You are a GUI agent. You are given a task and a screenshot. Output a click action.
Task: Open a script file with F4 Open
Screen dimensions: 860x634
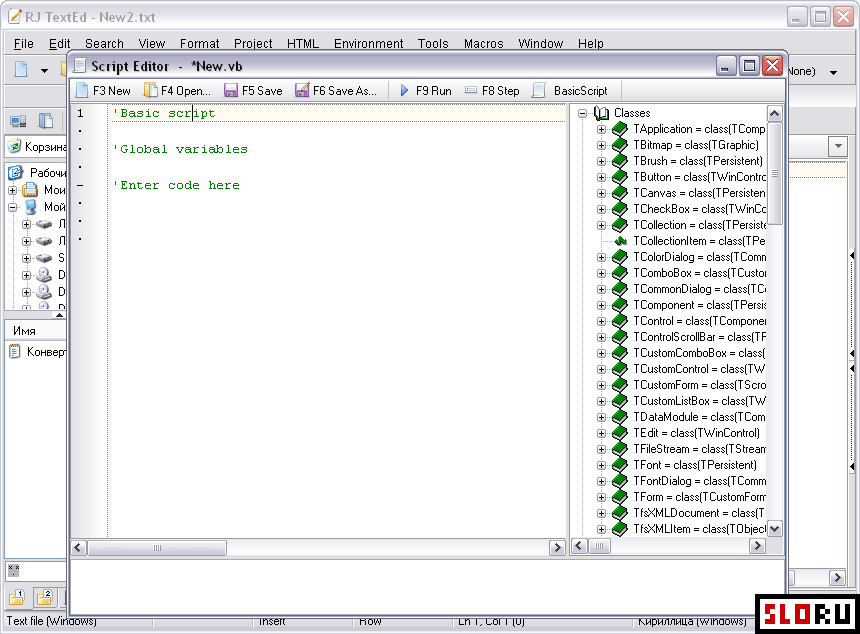click(177, 90)
